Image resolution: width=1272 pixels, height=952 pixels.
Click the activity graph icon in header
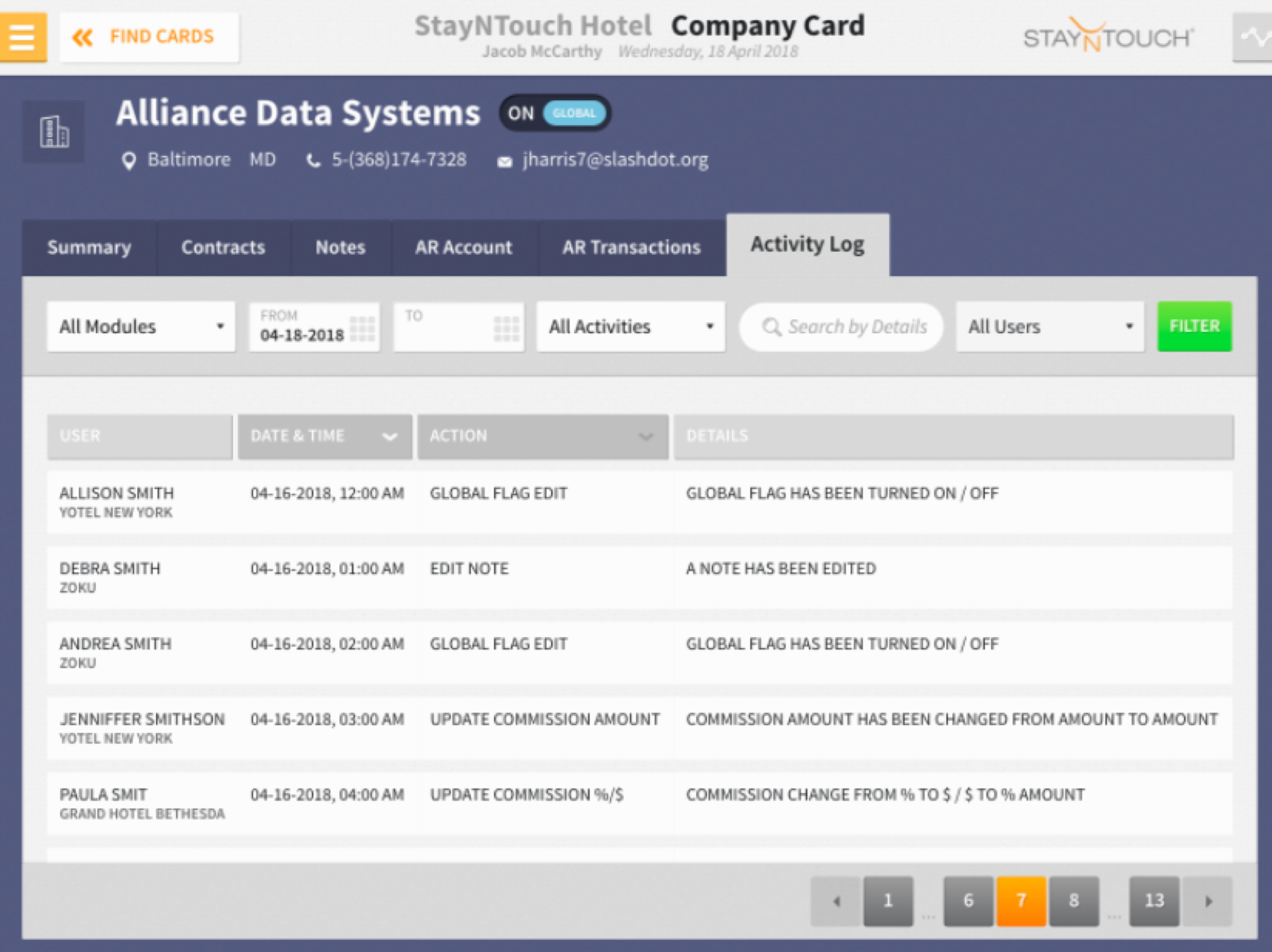click(1252, 37)
